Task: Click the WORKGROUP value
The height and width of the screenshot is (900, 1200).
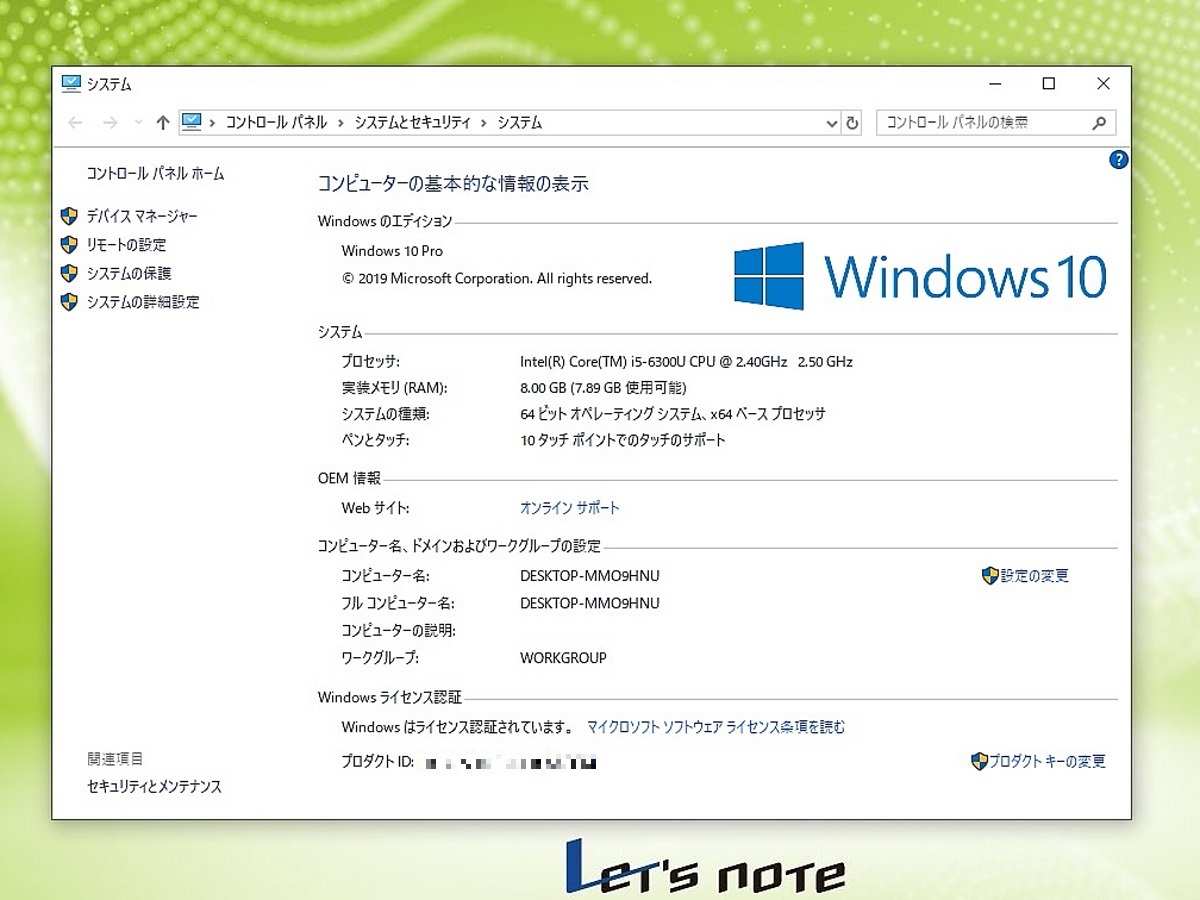Action: tap(563, 658)
